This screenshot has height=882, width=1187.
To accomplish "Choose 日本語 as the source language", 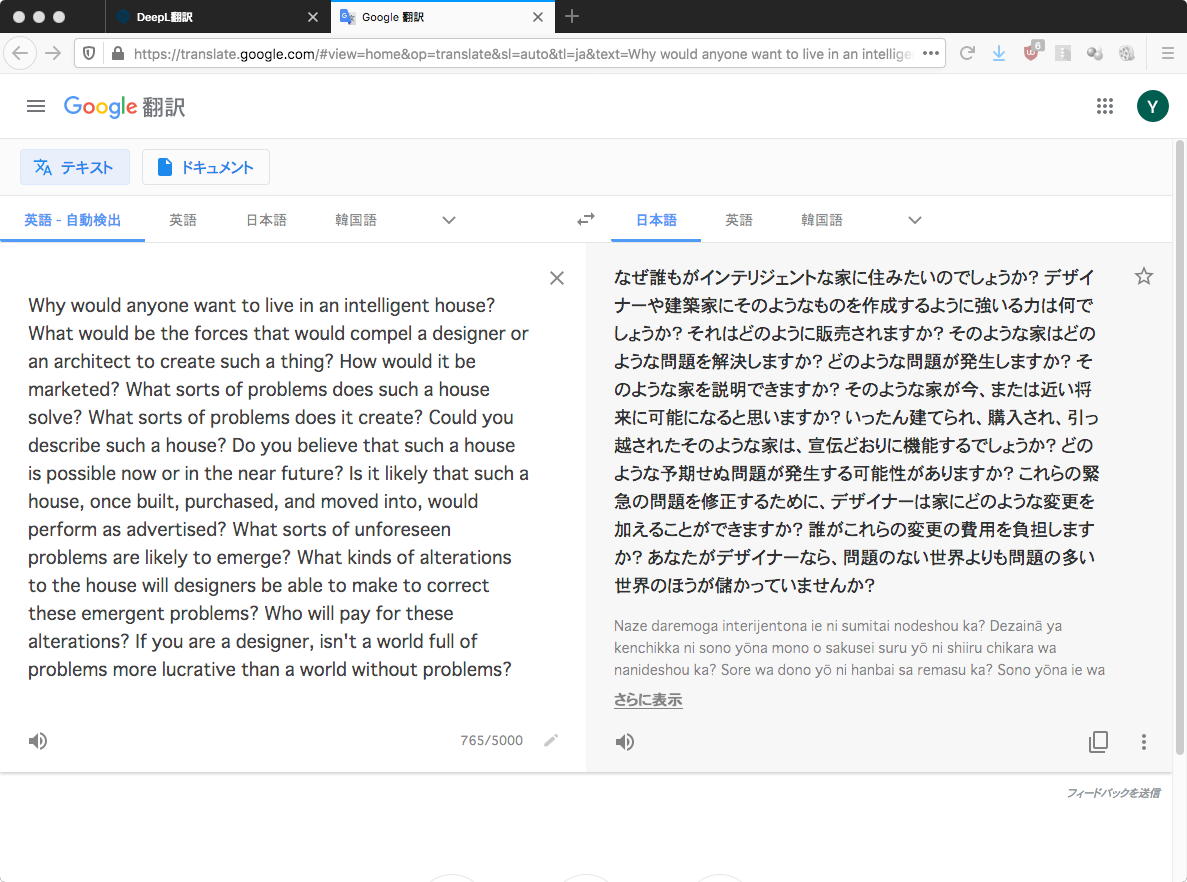I will tap(266, 220).
